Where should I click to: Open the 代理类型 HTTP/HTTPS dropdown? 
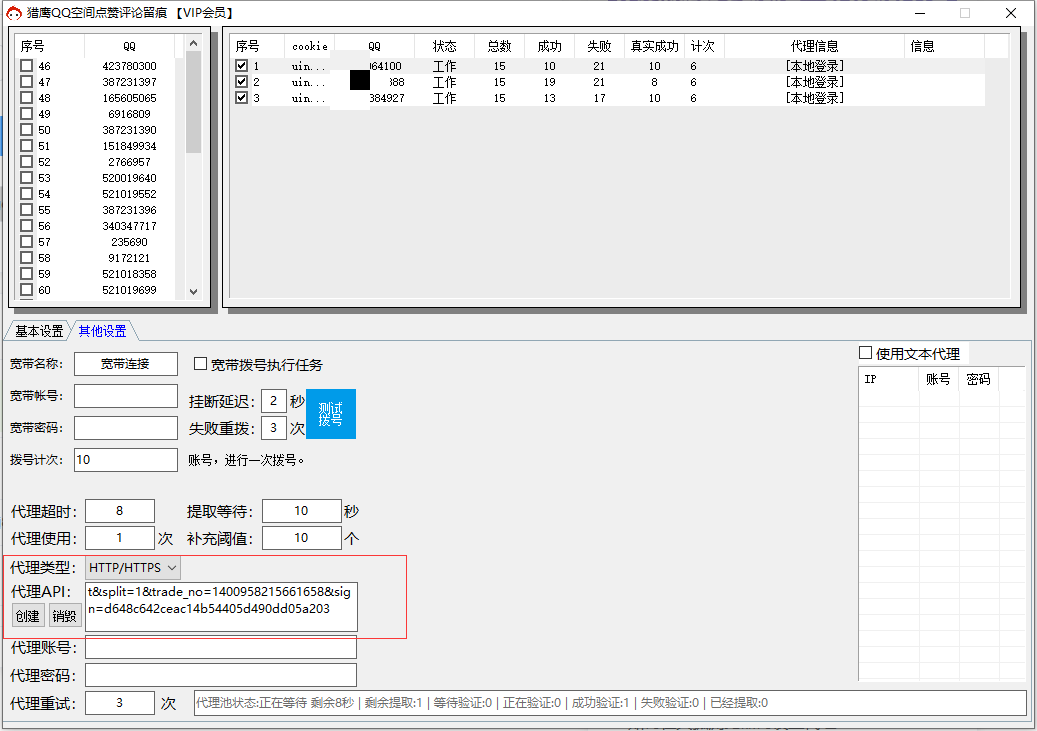click(132, 568)
